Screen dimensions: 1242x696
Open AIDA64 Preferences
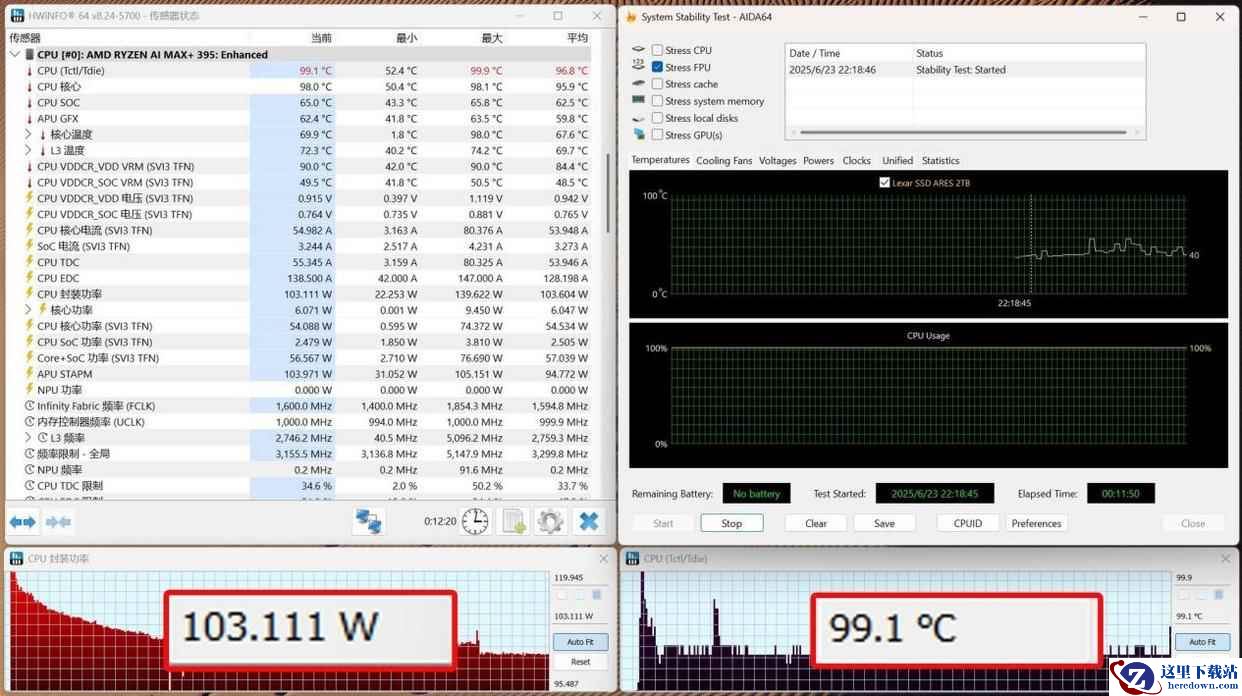1036,523
